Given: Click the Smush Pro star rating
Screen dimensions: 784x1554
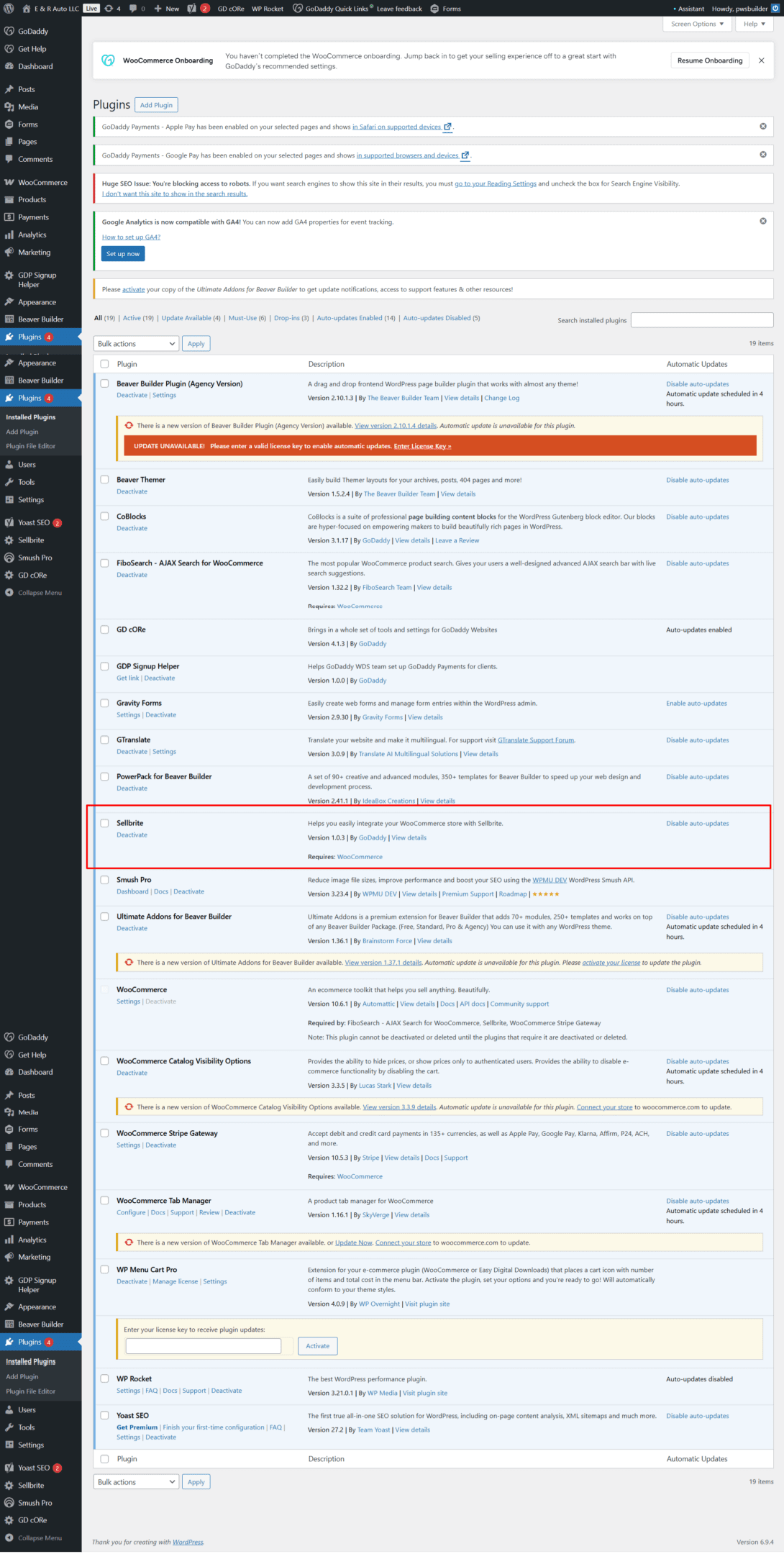Looking at the screenshot, I should [x=545, y=894].
